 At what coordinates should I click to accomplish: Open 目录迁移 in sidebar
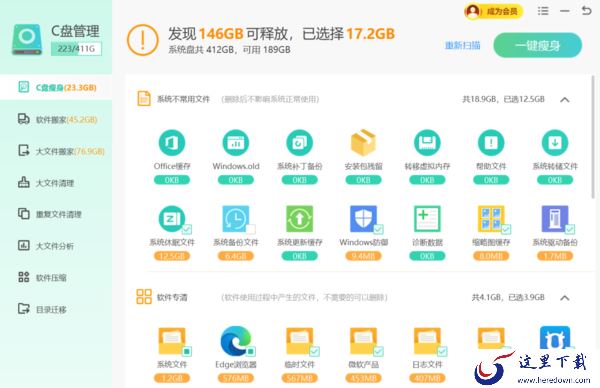point(56,309)
